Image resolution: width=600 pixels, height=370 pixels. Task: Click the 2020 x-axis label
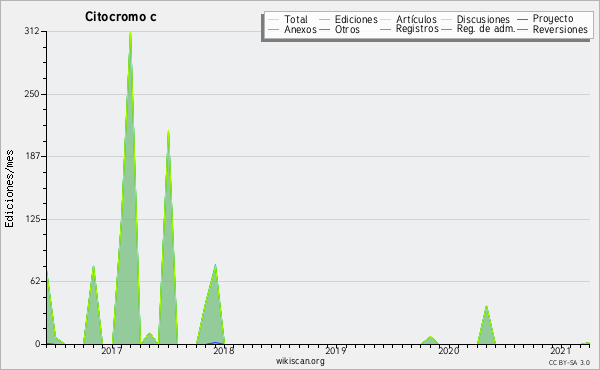[x=448, y=350]
